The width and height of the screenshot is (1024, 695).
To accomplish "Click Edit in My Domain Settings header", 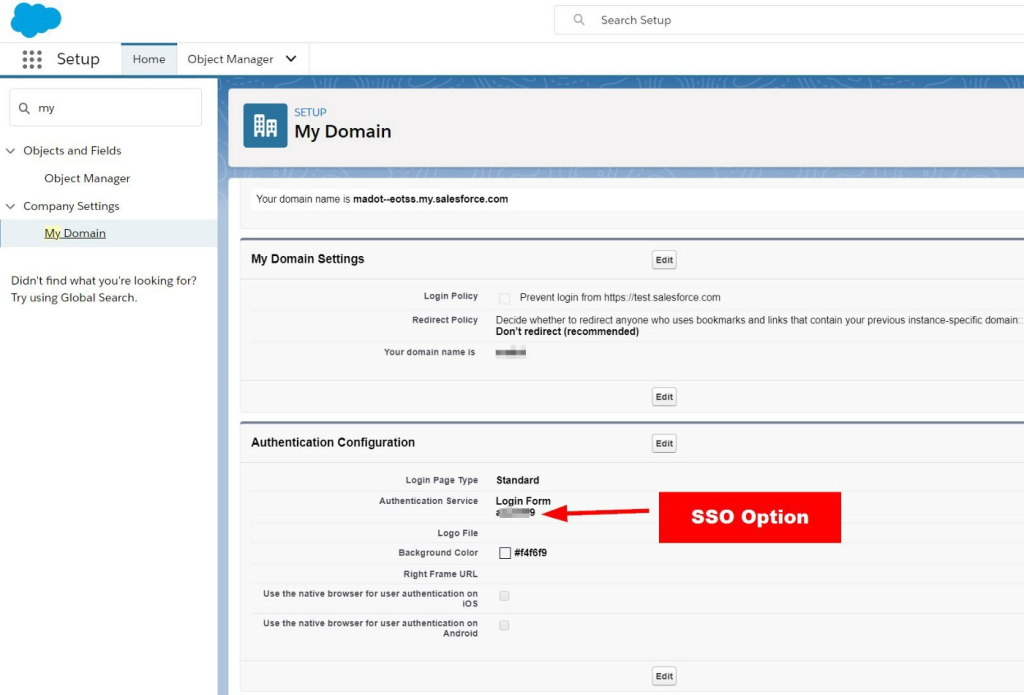I will click(x=664, y=260).
